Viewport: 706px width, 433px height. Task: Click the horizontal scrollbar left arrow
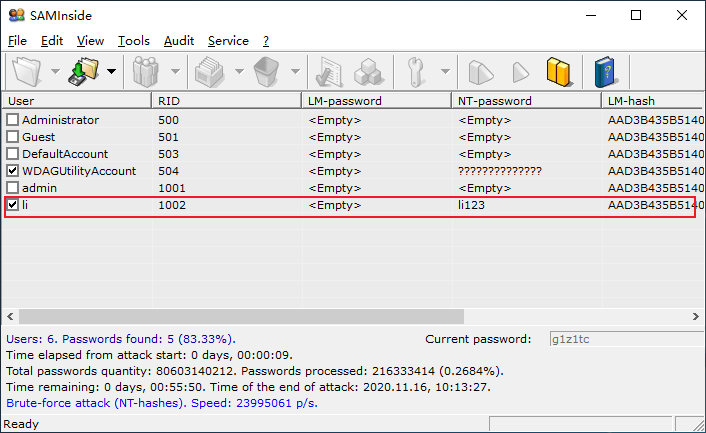(x=10, y=316)
